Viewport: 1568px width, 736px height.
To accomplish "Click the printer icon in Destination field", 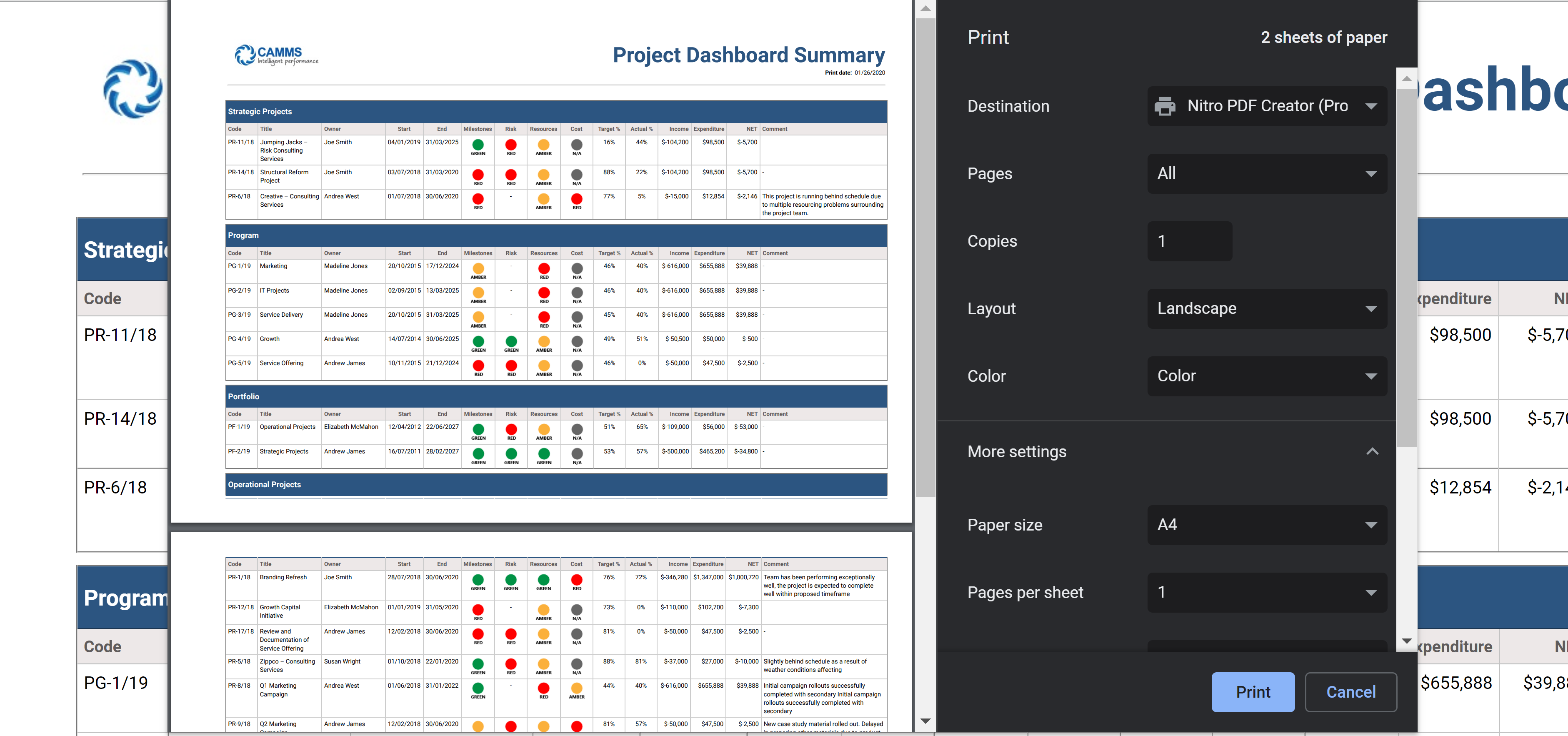I will [x=1164, y=107].
